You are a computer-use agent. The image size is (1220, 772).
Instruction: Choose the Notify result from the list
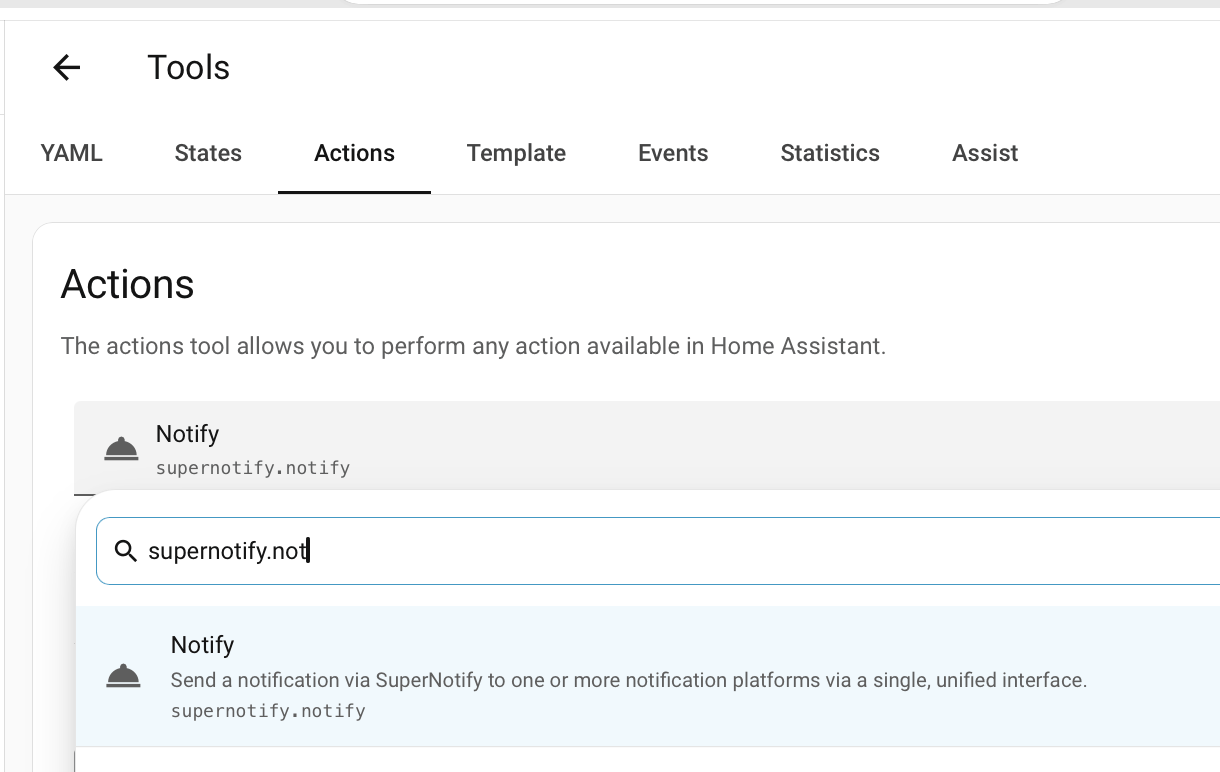click(x=648, y=677)
